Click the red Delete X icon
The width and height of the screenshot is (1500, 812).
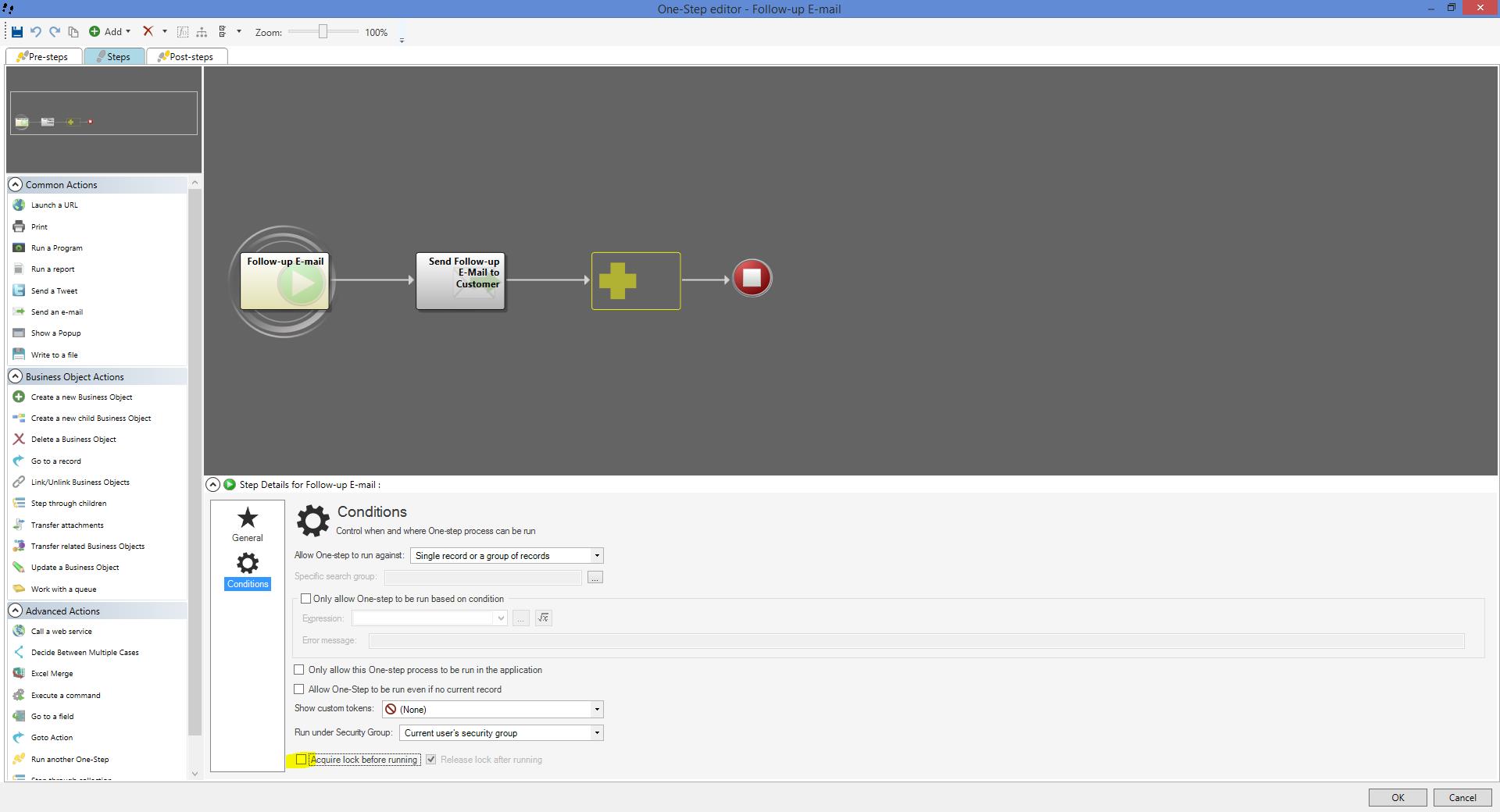(148, 32)
